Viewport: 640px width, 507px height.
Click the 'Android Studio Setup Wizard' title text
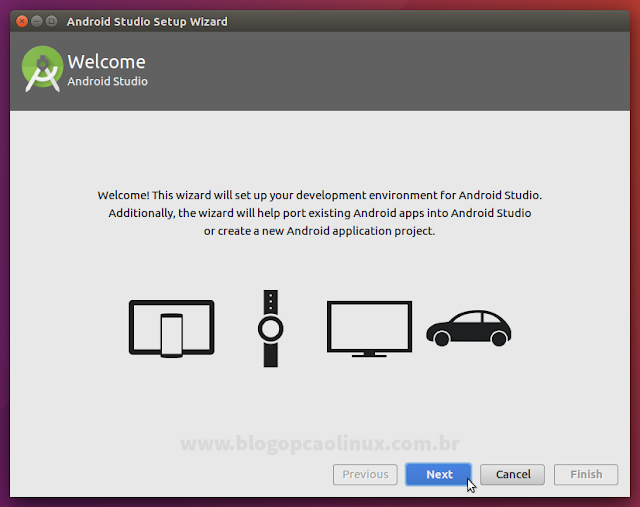tap(147, 22)
